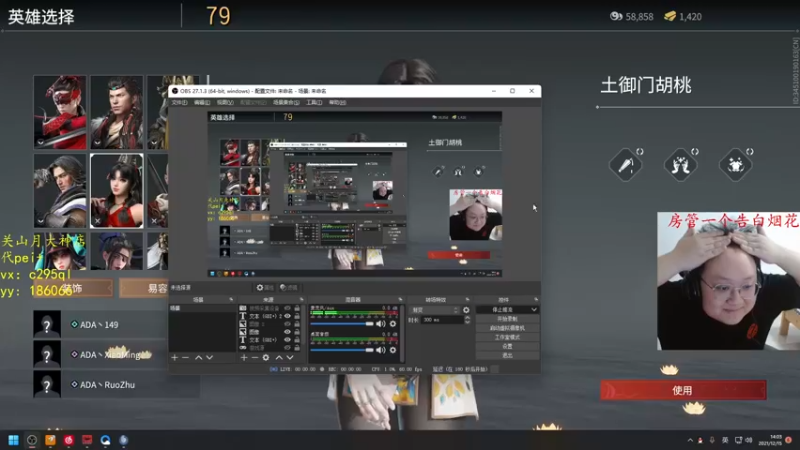This screenshot has height=450, width=800.
Task: Pop out the controls dock panel
Action: coord(536,299)
